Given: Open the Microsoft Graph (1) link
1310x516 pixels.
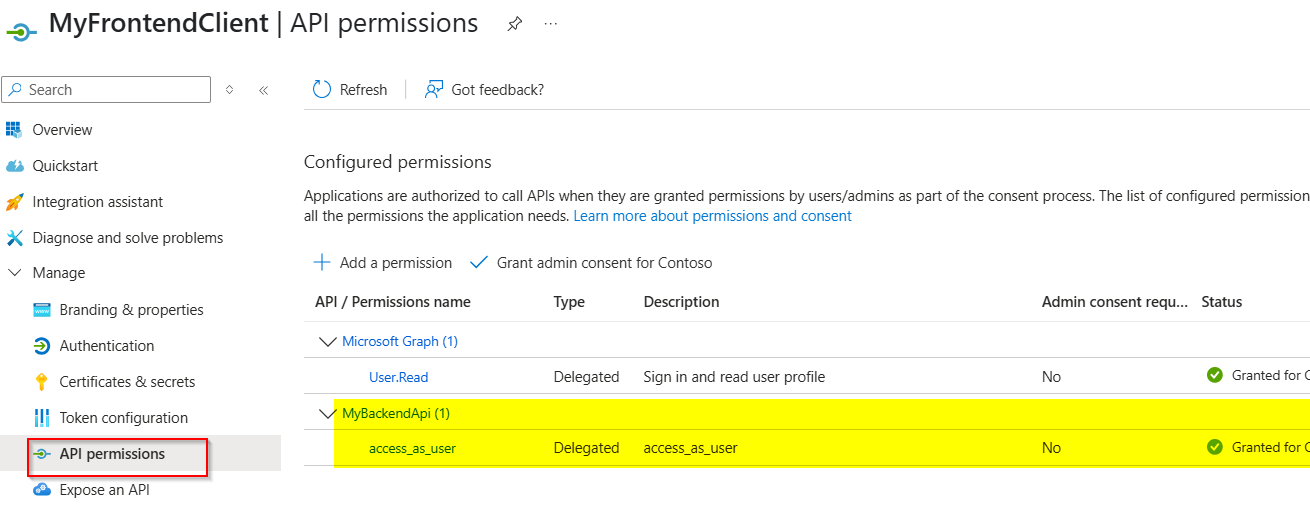Looking at the screenshot, I should [x=400, y=341].
